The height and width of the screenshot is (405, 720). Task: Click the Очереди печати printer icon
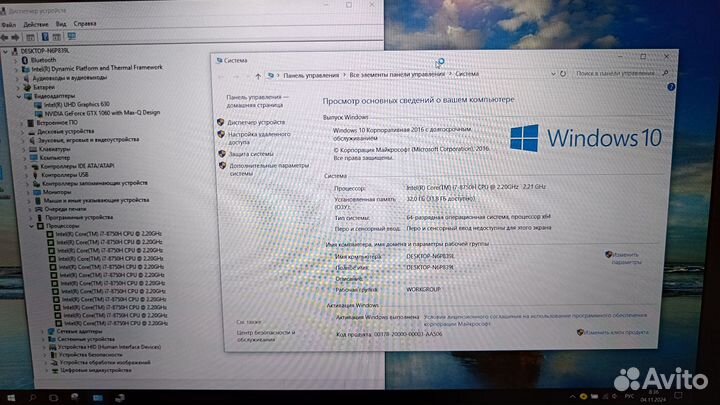(x=39, y=209)
